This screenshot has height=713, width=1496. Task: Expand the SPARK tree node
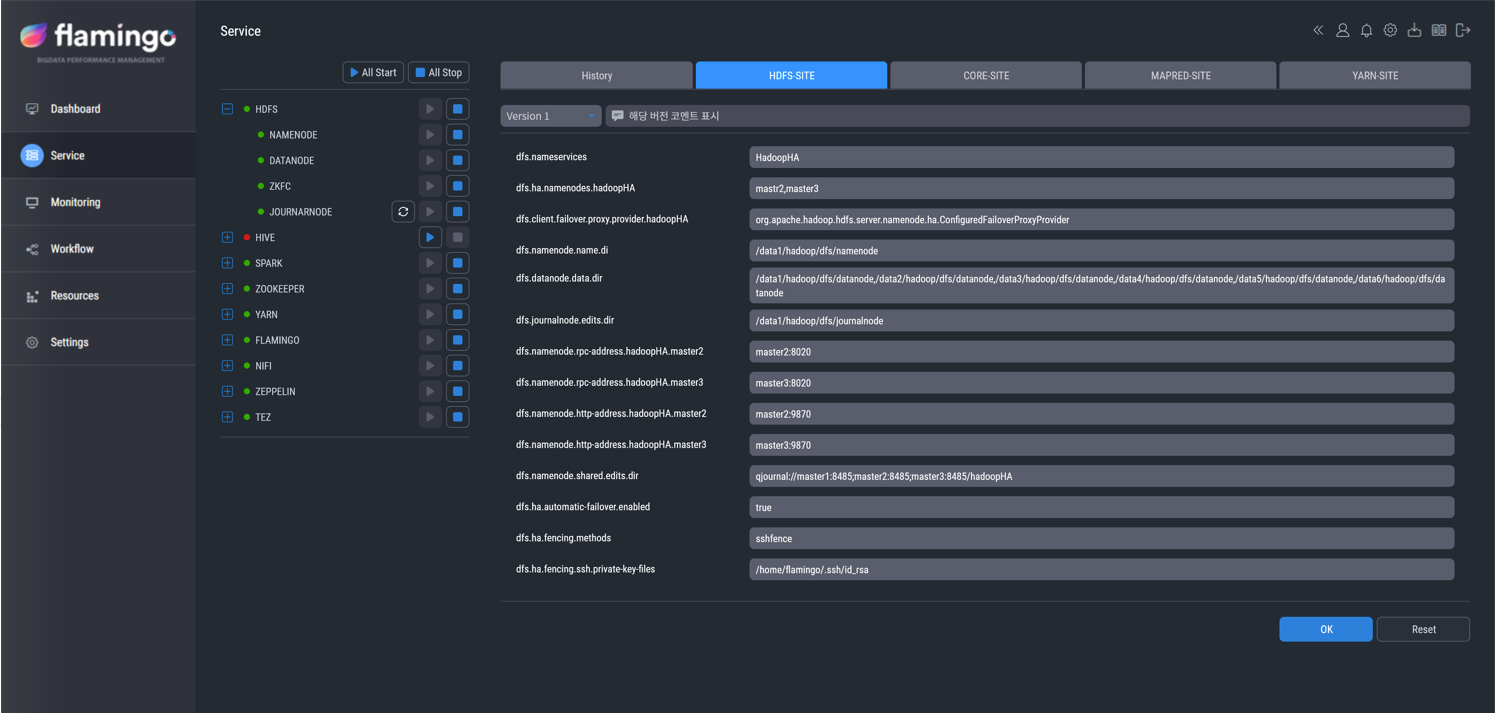pyautogui.click(x=227, y=263)
